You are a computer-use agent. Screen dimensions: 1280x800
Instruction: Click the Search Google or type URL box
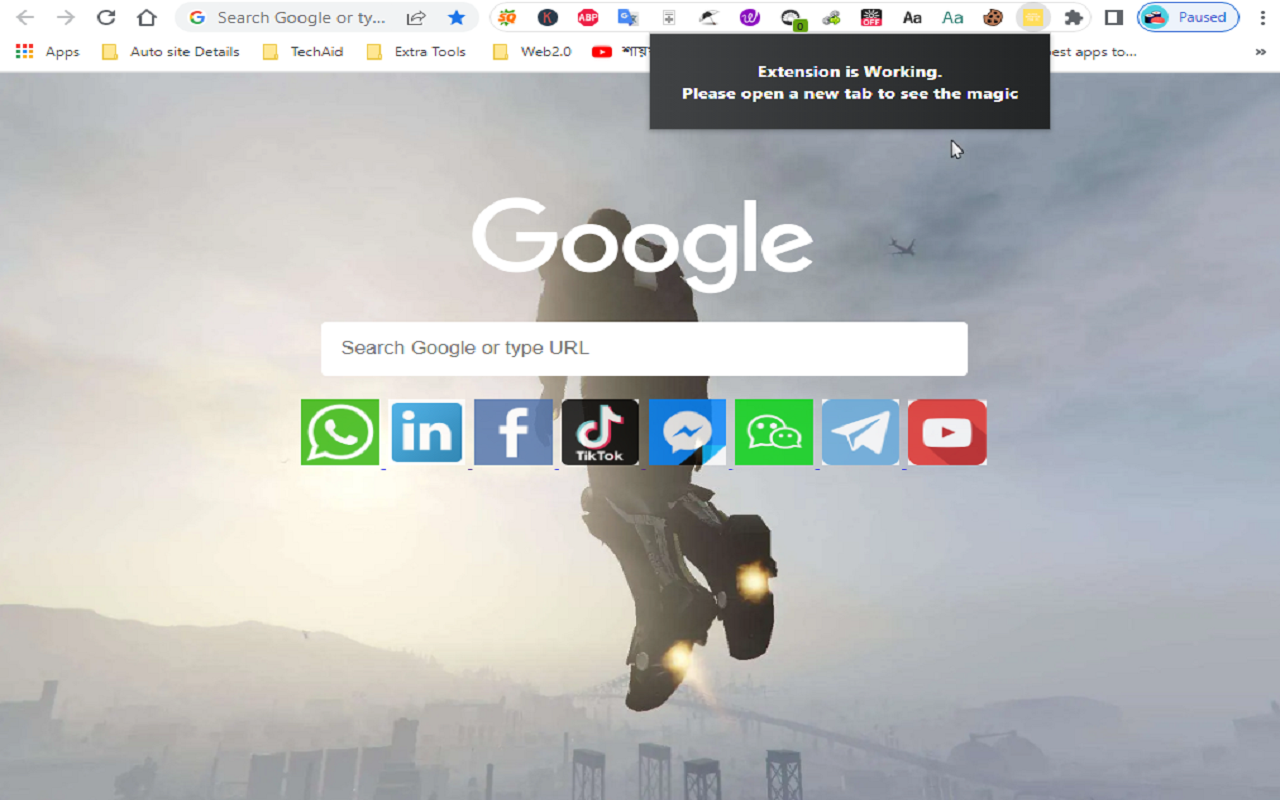tap(644, 348)
